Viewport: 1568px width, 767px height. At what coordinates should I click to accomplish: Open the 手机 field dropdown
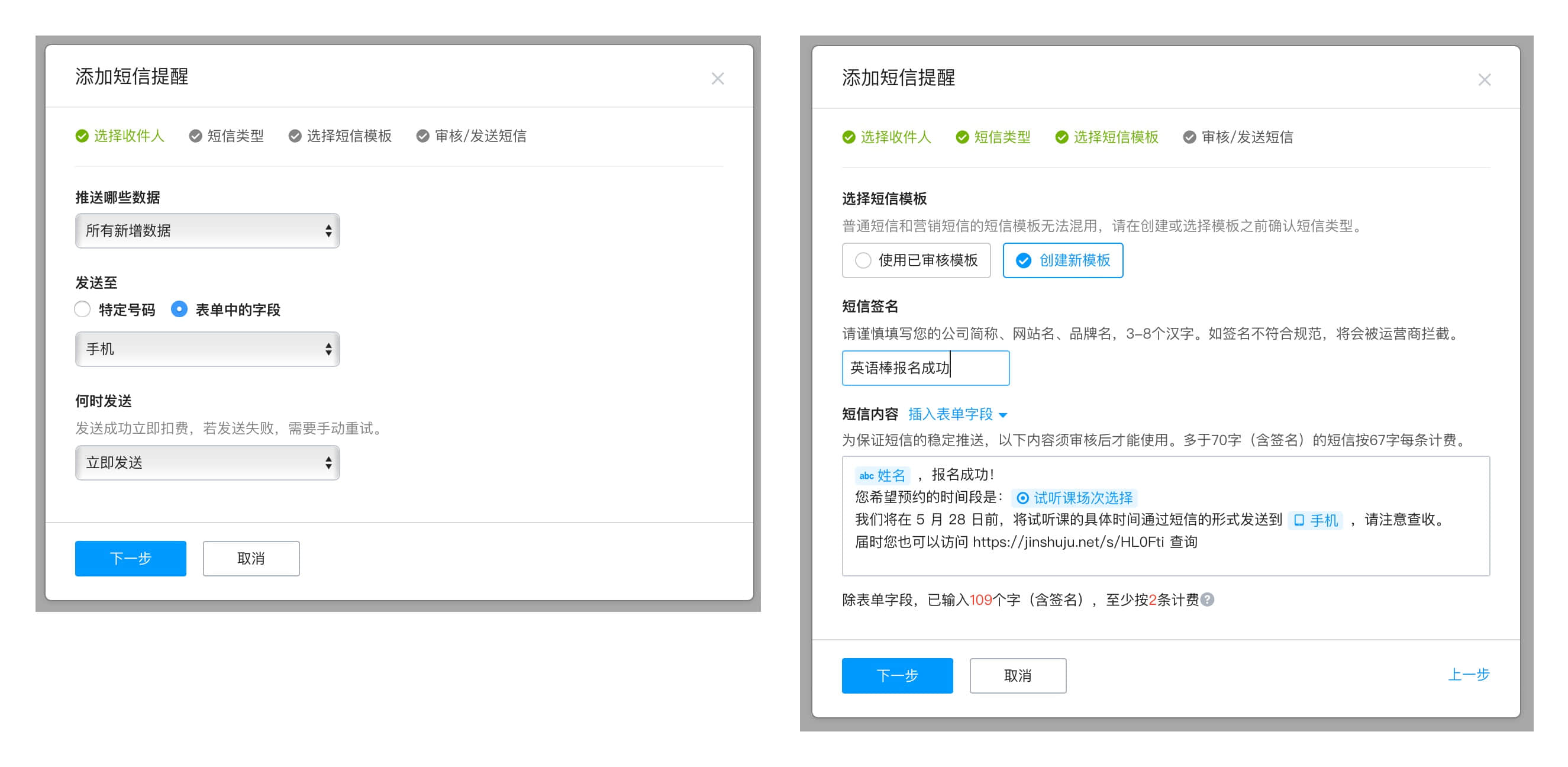(207, 349)
